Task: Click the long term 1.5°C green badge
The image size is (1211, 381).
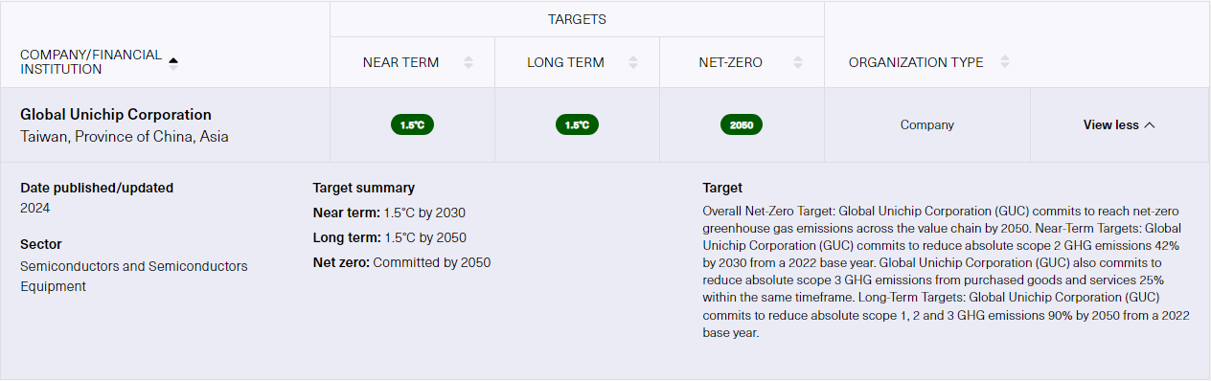Action: [577, 125]
